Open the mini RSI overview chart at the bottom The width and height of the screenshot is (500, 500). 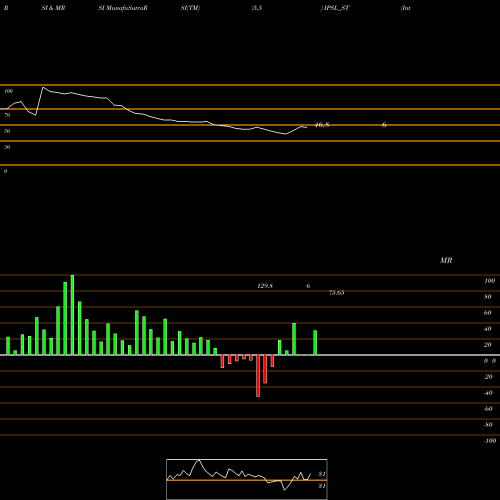tap(247, 479)
